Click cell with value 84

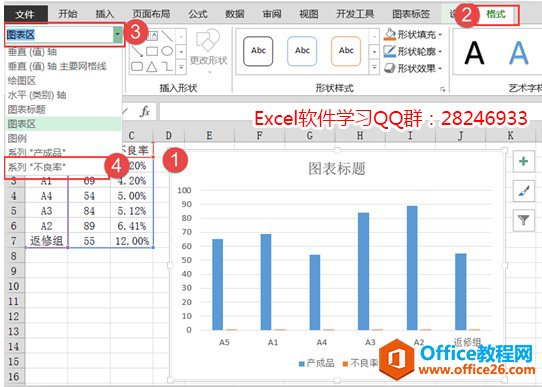89,211
